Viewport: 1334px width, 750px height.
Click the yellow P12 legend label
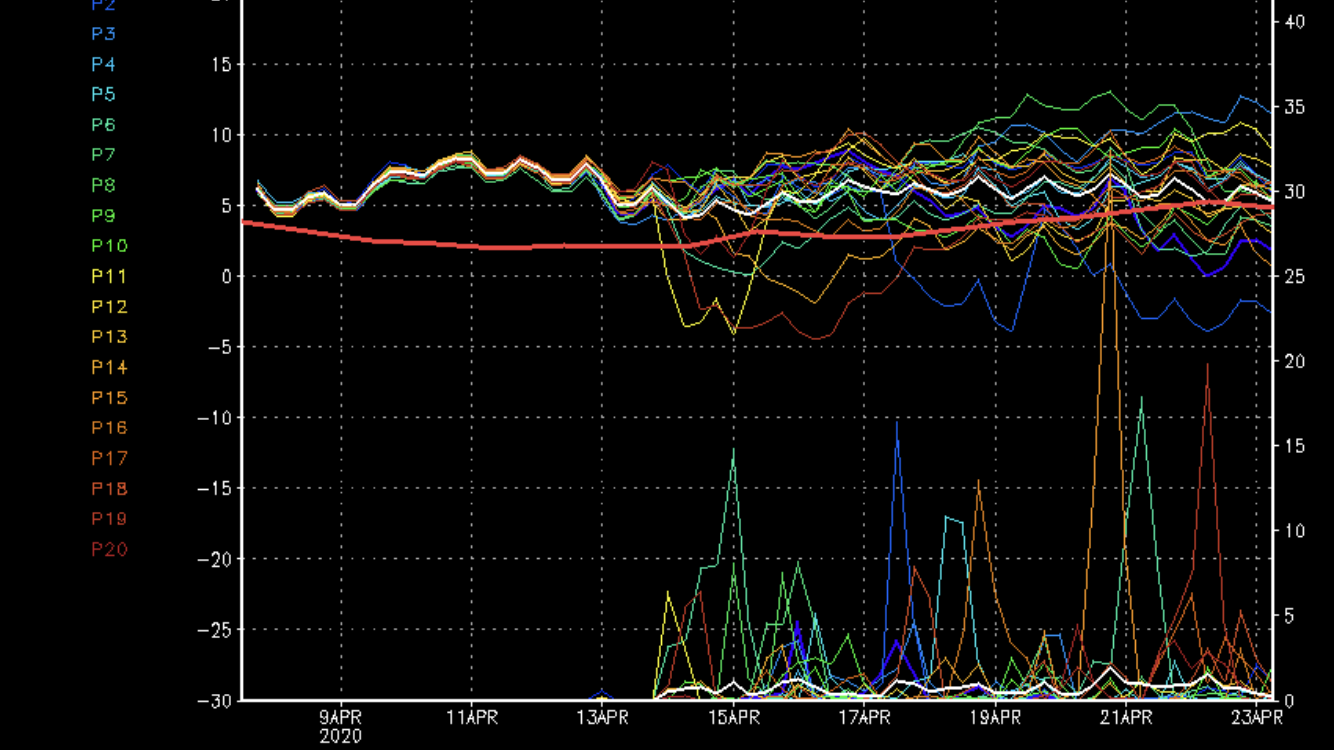click(x=109, y=307)
